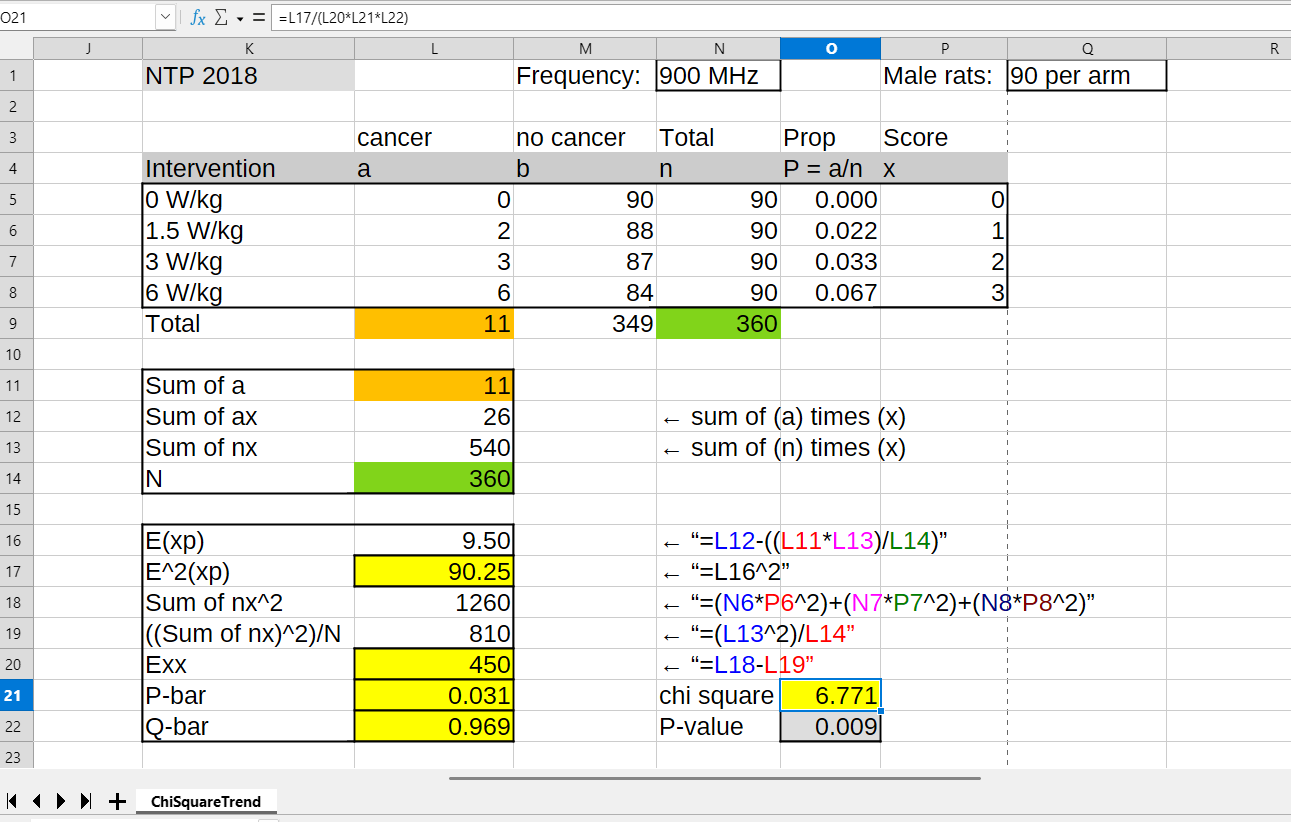The width and height of the screenshot is (1291, 822).
Task: Jump to the last sheet arrow
Action: pos(86,801)
